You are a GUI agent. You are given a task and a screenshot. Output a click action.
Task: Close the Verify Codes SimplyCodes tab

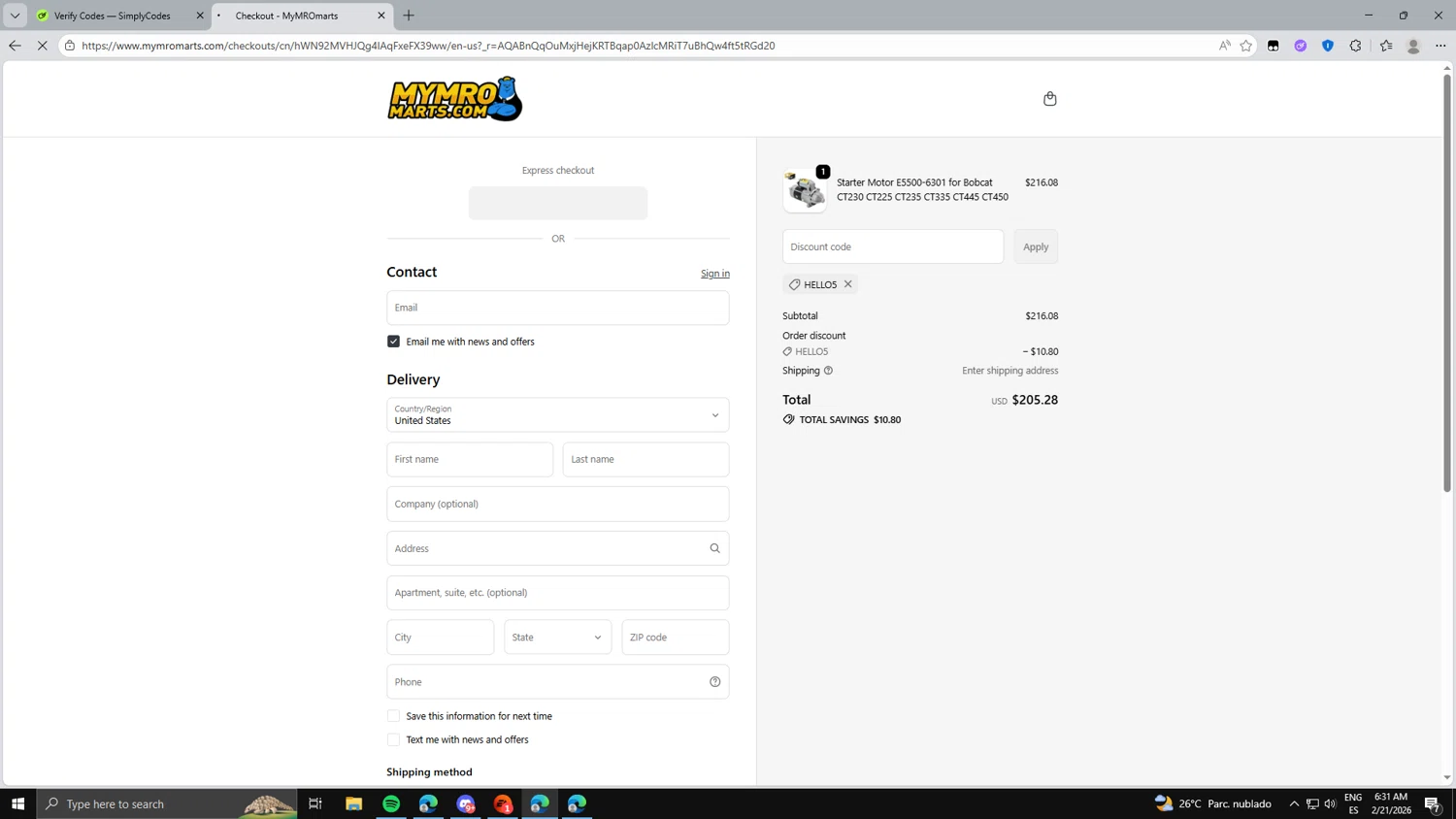tap(200, 16)
